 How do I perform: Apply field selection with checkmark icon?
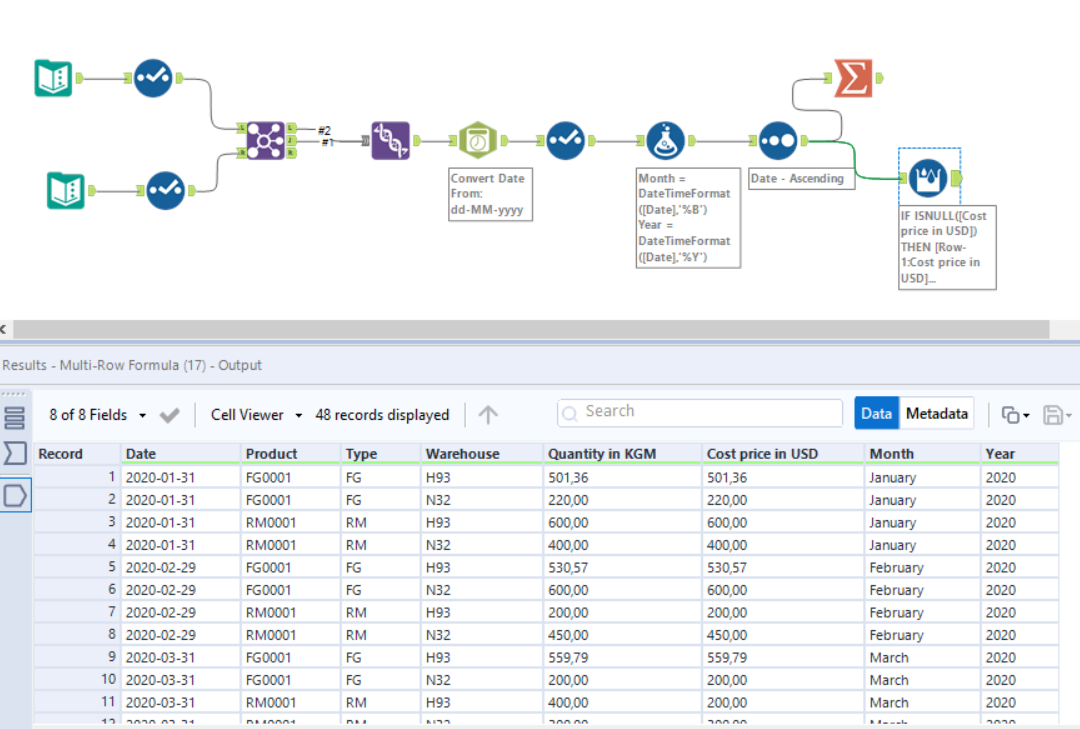click(x=169, y=415)
